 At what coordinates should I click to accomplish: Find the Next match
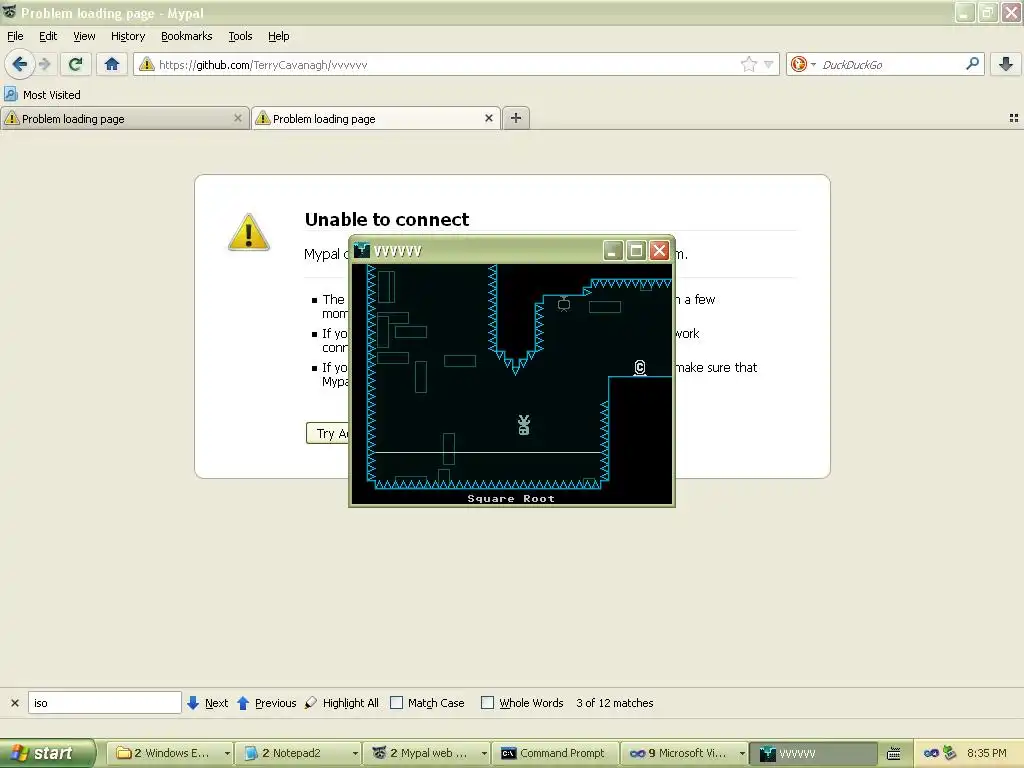[207, 703]
